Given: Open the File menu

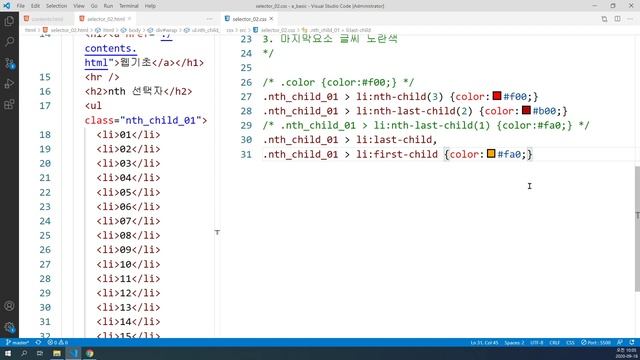Looking at the screenshot, I should tap(20, 6).
